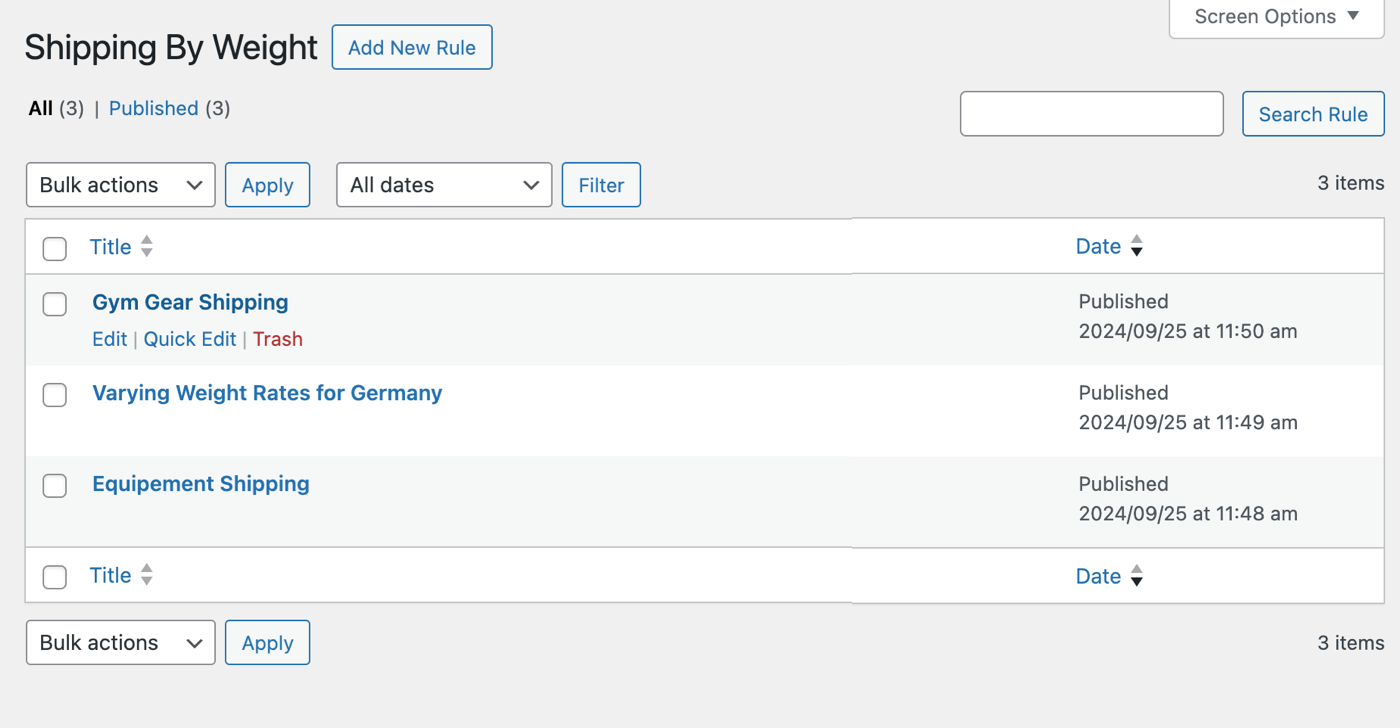Image resolution: width=1400 pixels, height=728 pixels.
Task: Select the checkbox for Gym Gear Shipping
Action: [x=54, y=304]
